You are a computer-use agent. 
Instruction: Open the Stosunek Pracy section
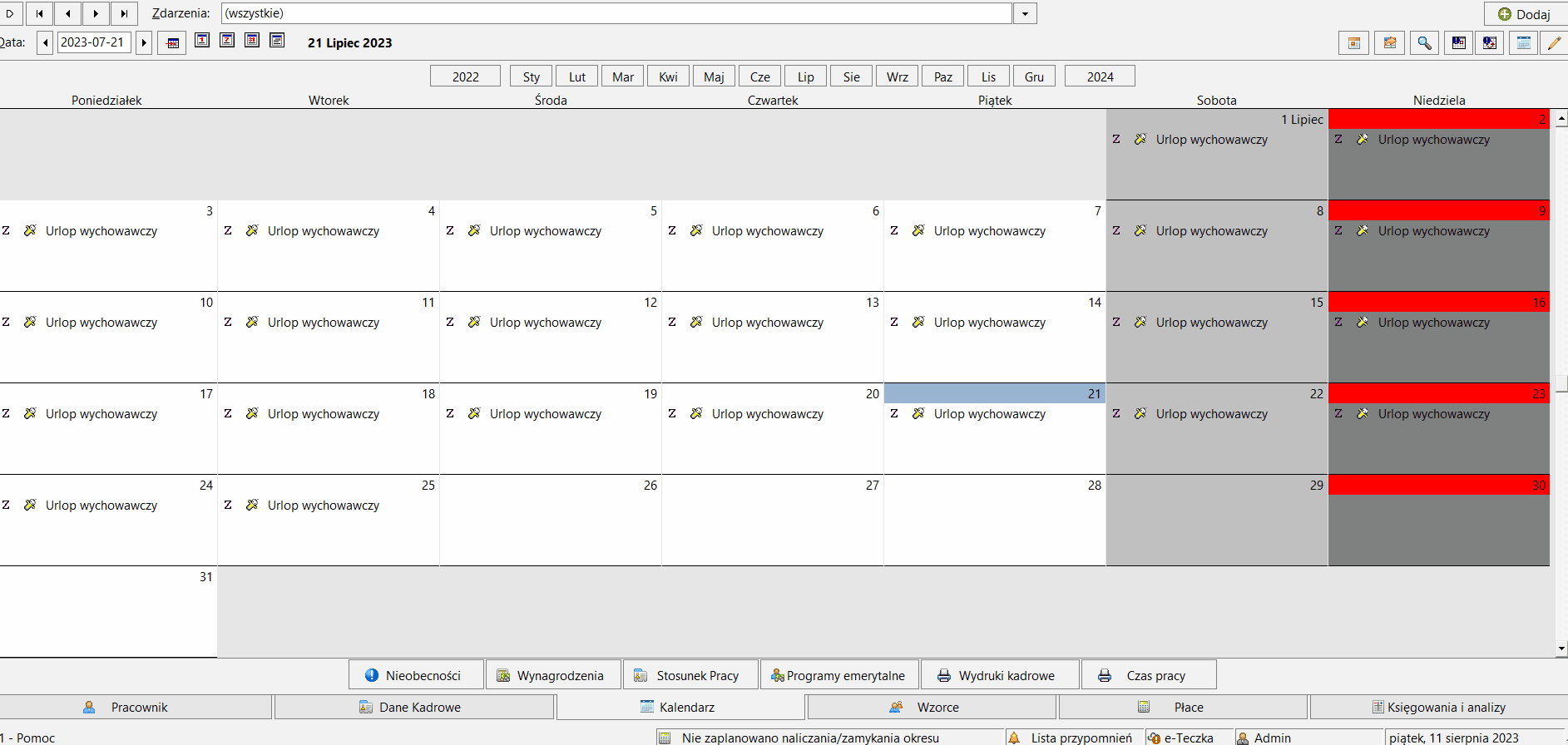tap(690, 674)
